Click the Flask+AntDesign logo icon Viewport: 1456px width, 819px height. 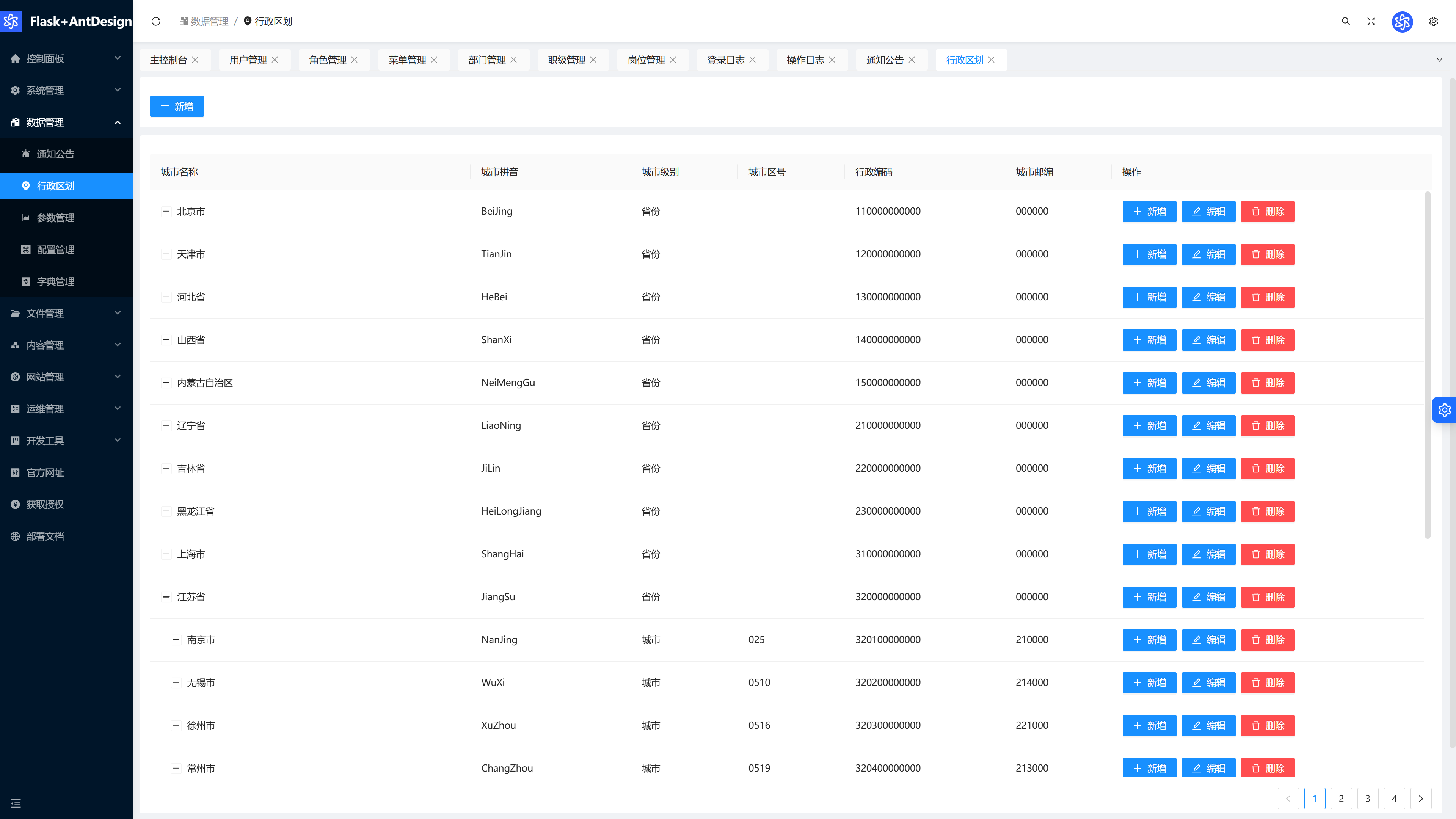[11, 21]
